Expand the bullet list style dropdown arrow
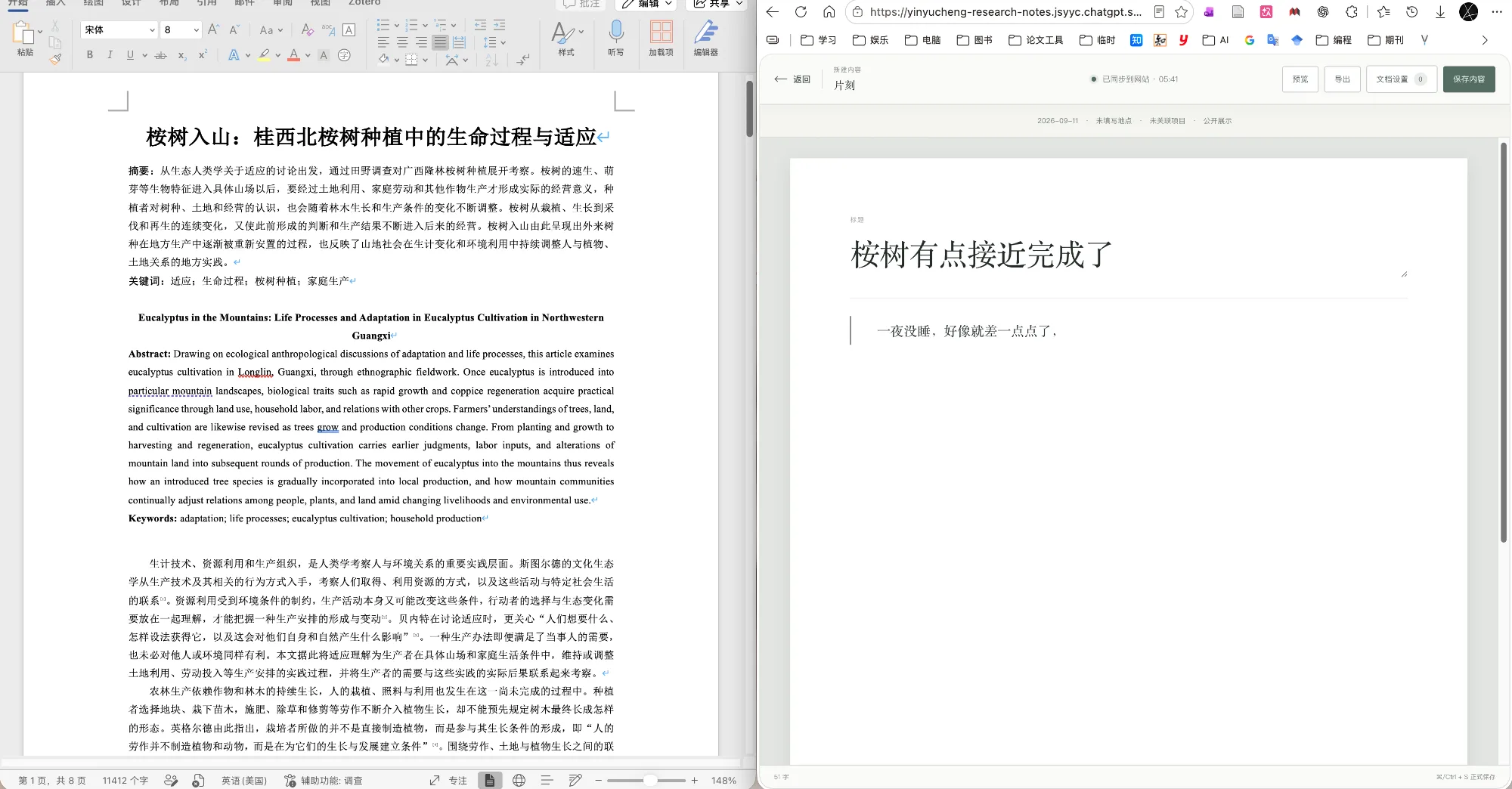 (396, 26)
